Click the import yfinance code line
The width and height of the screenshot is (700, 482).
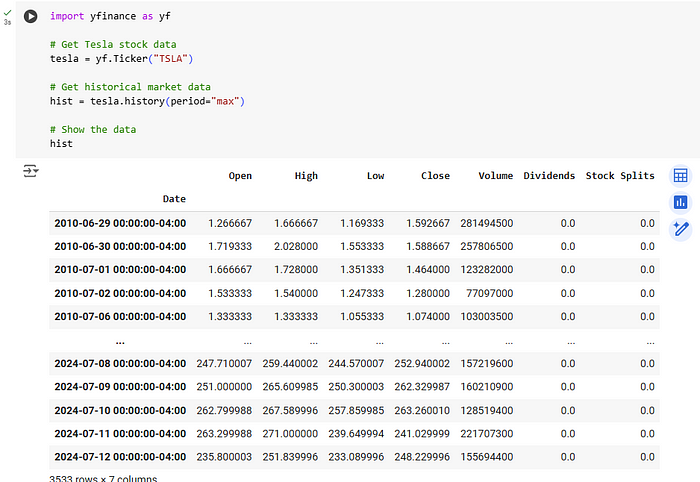(x=110, y=16)
